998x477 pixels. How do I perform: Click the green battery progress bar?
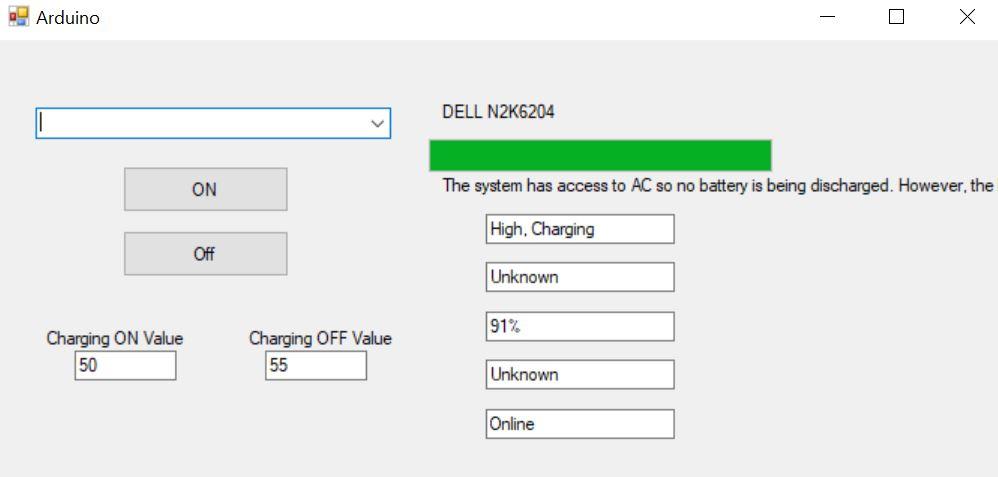click(x=600, y=155)
